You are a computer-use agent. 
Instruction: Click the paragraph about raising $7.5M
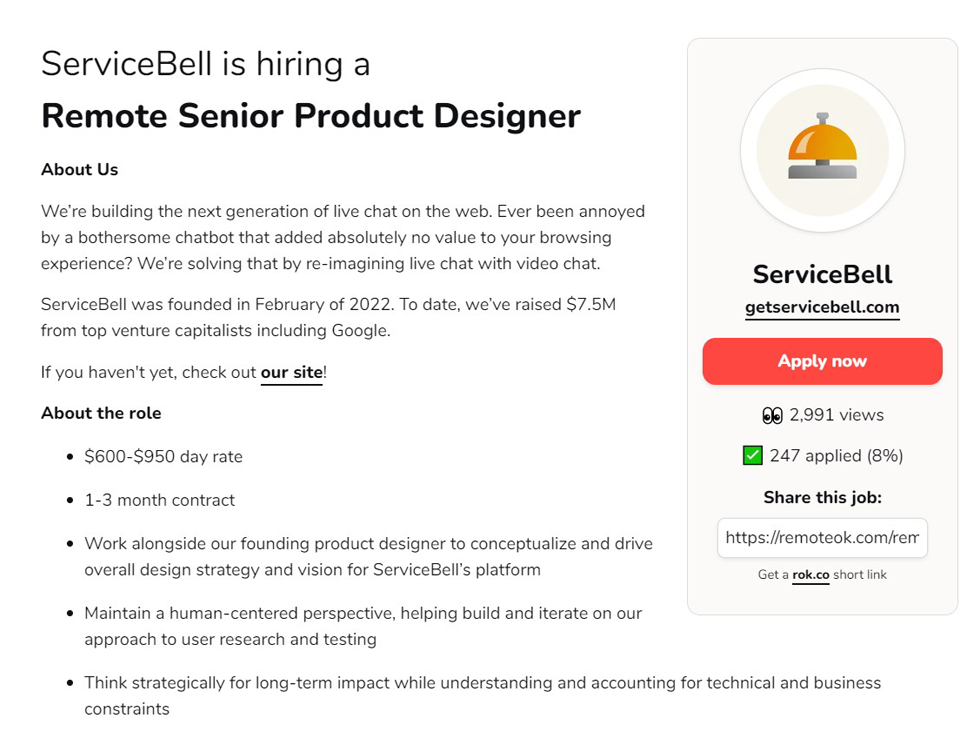(x=328, y=317)
